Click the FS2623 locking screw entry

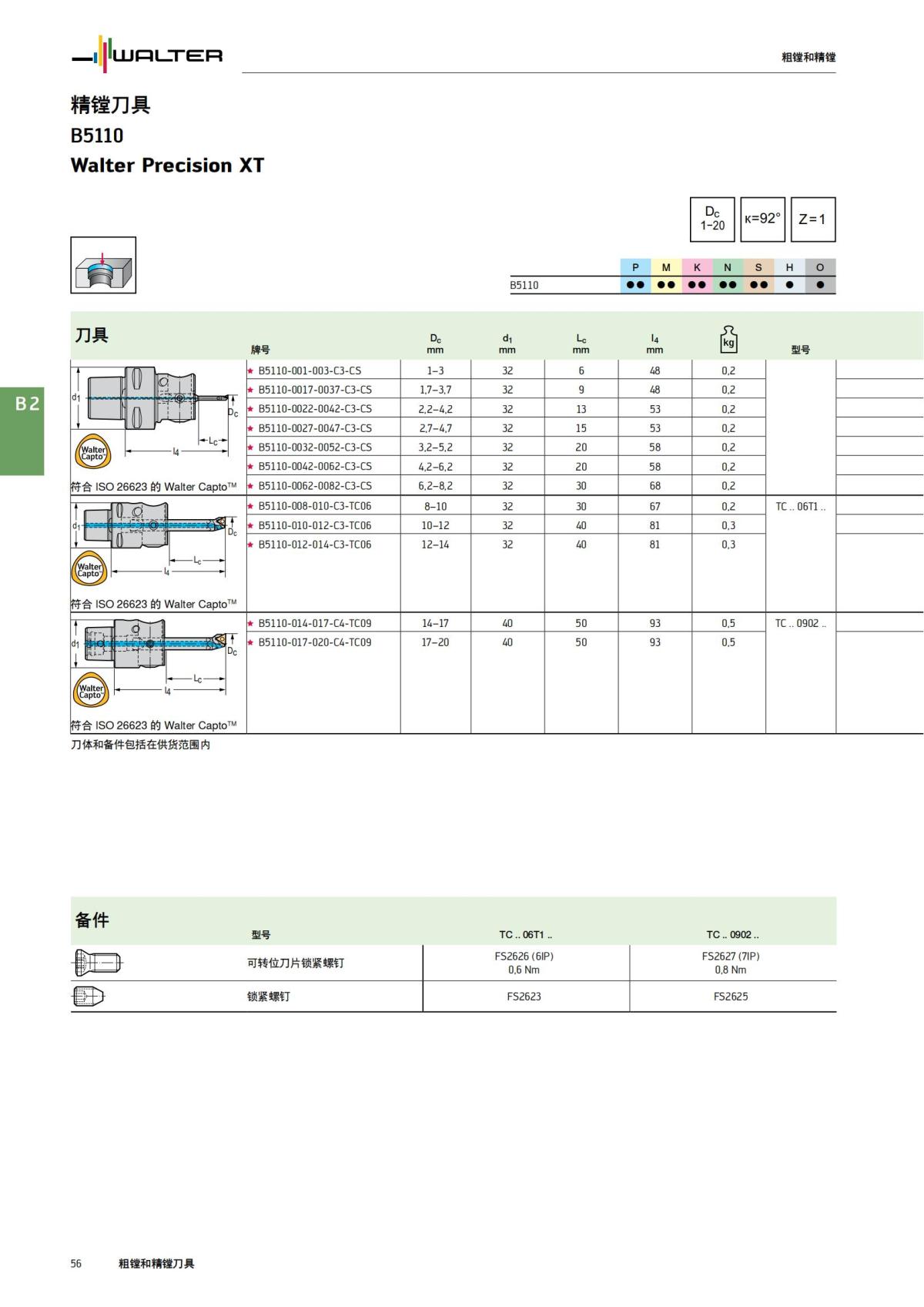click(x=524, y=996)
